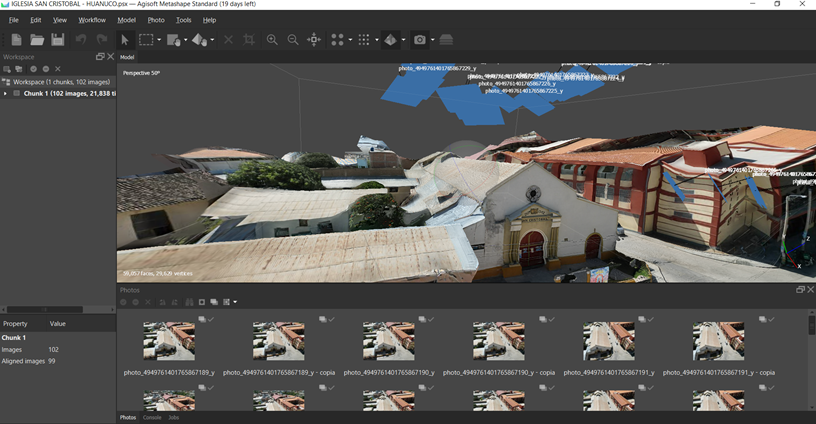The height and width of the screenshot is (424, 816).
Task: Click the Show Aligned Chunks layers icon
Action: click(446, 40)
